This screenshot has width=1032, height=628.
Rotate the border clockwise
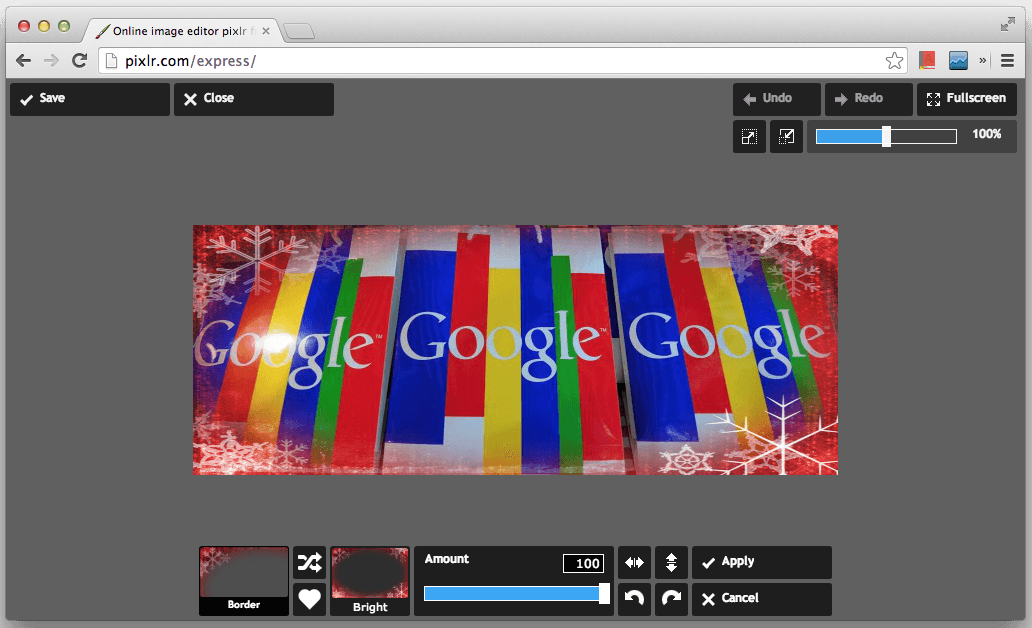(x=671, y=599)
